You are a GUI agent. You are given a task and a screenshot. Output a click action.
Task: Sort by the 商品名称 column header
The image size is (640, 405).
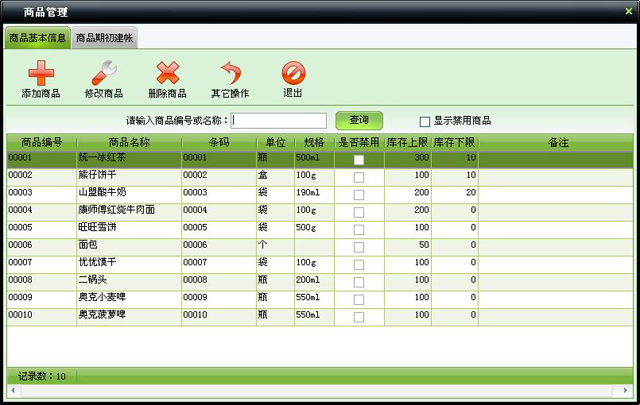(128, 143)
